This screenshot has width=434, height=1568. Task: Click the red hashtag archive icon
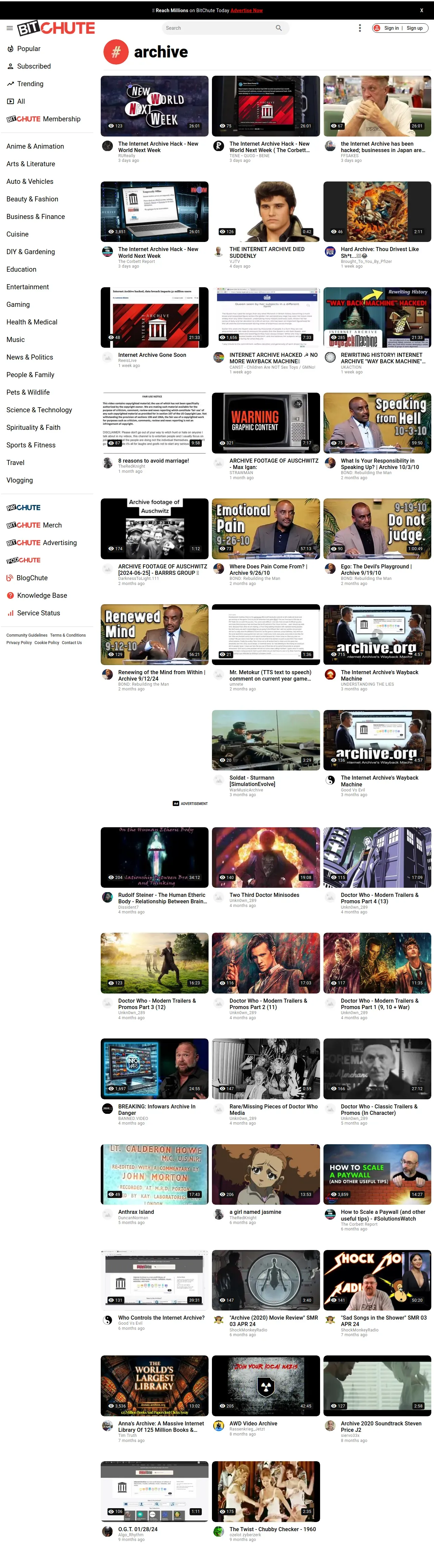pos(116,52)
